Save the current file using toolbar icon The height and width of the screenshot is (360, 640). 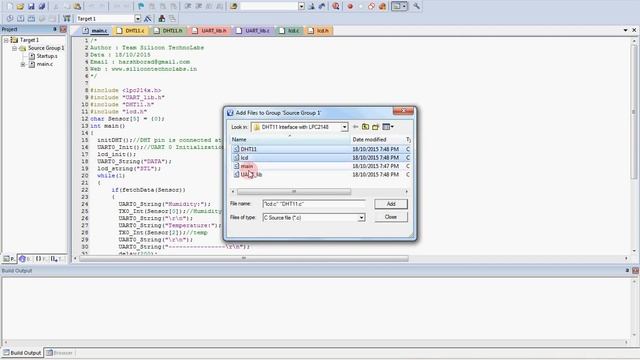(x=31, y=6)
